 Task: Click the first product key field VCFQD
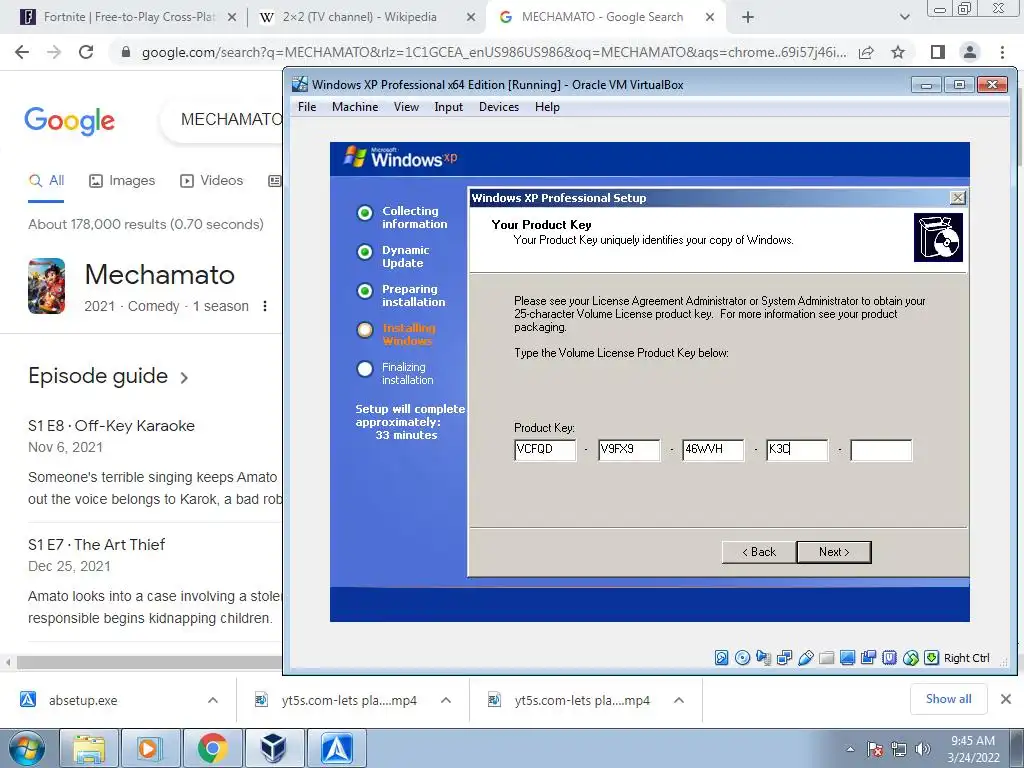coord(545,449)
